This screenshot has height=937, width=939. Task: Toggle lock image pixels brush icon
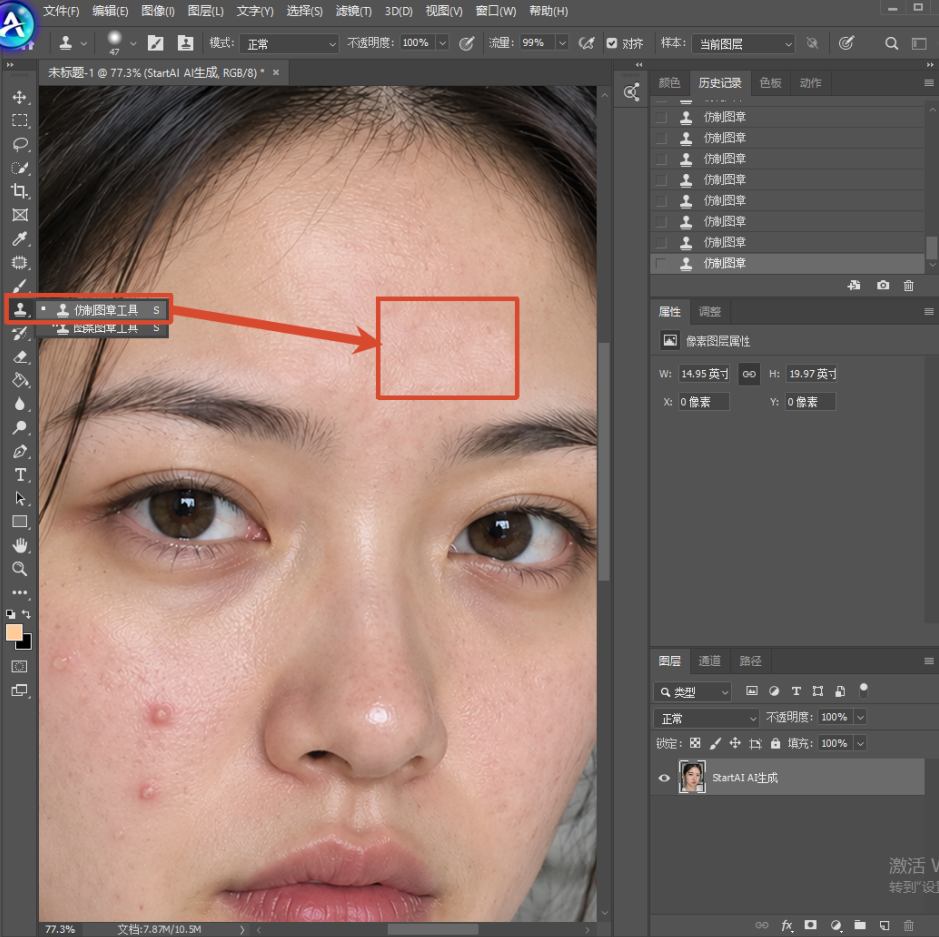715,743
